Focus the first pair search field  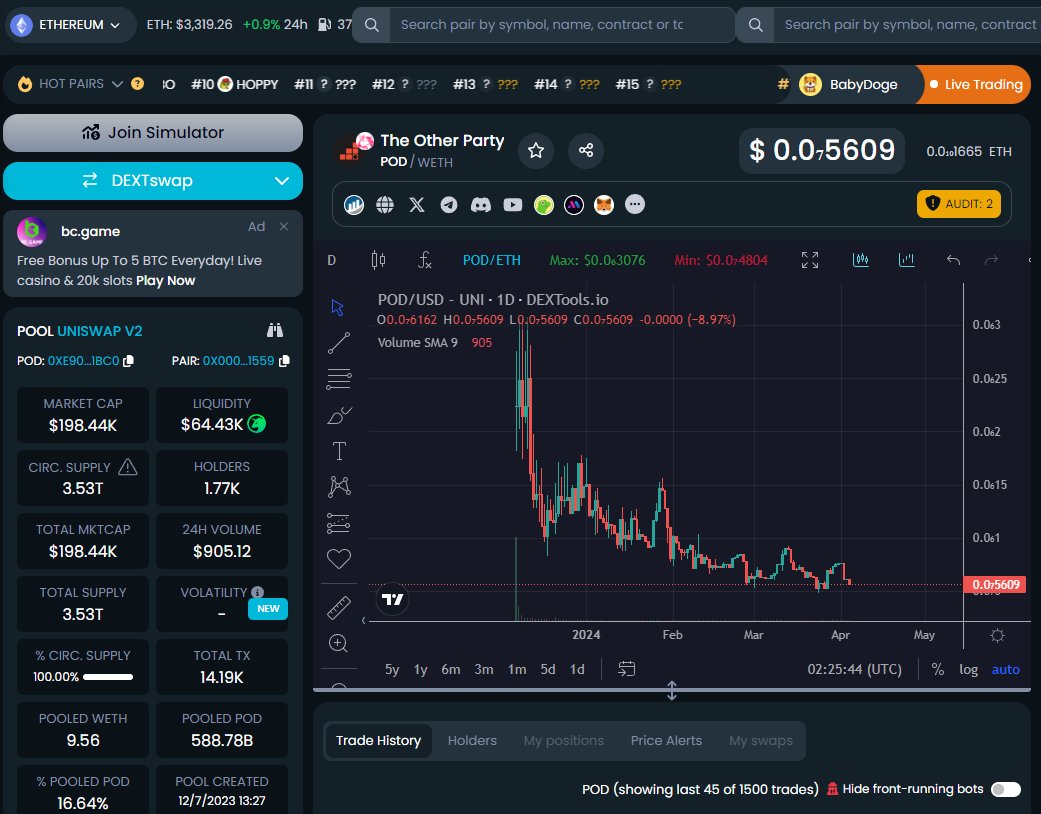point(562,25)
